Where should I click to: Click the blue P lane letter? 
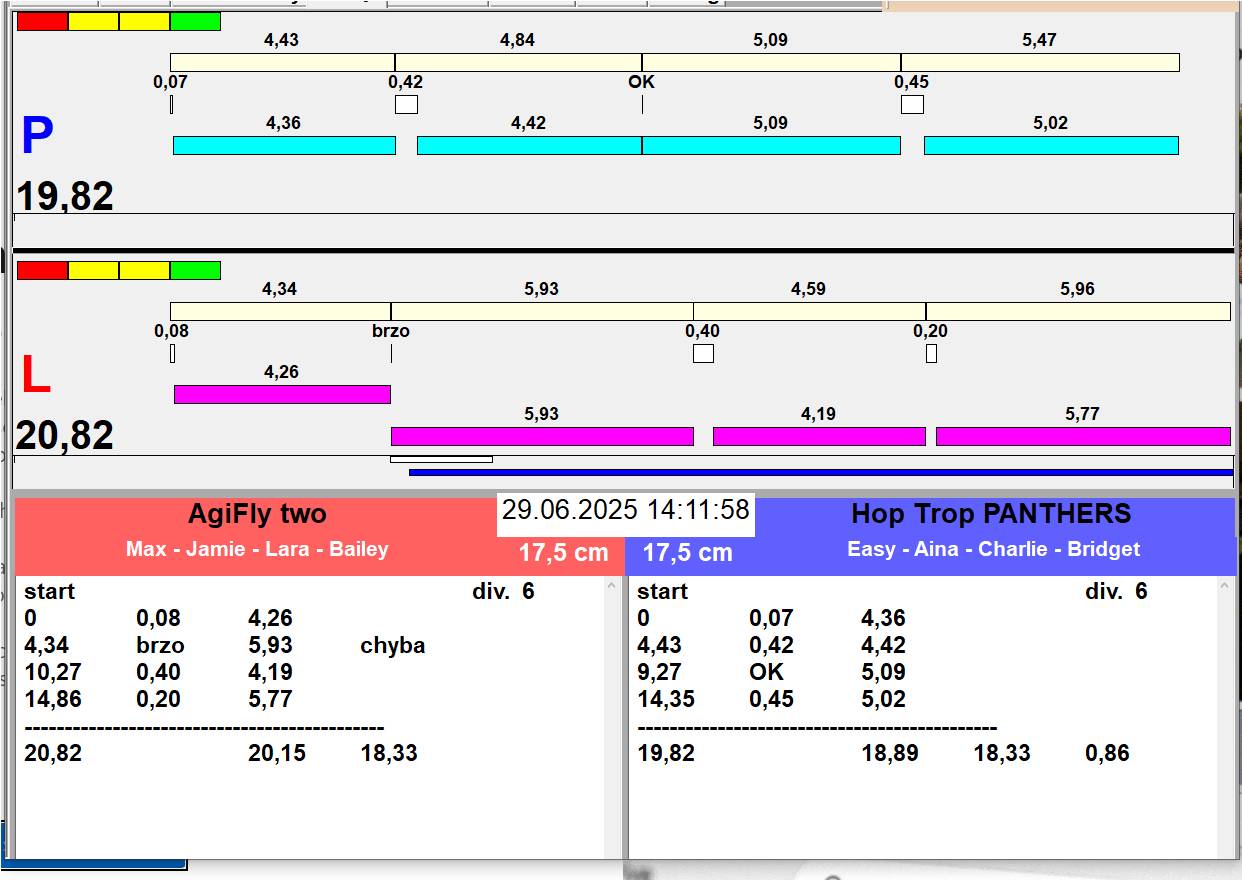point(36,137)
